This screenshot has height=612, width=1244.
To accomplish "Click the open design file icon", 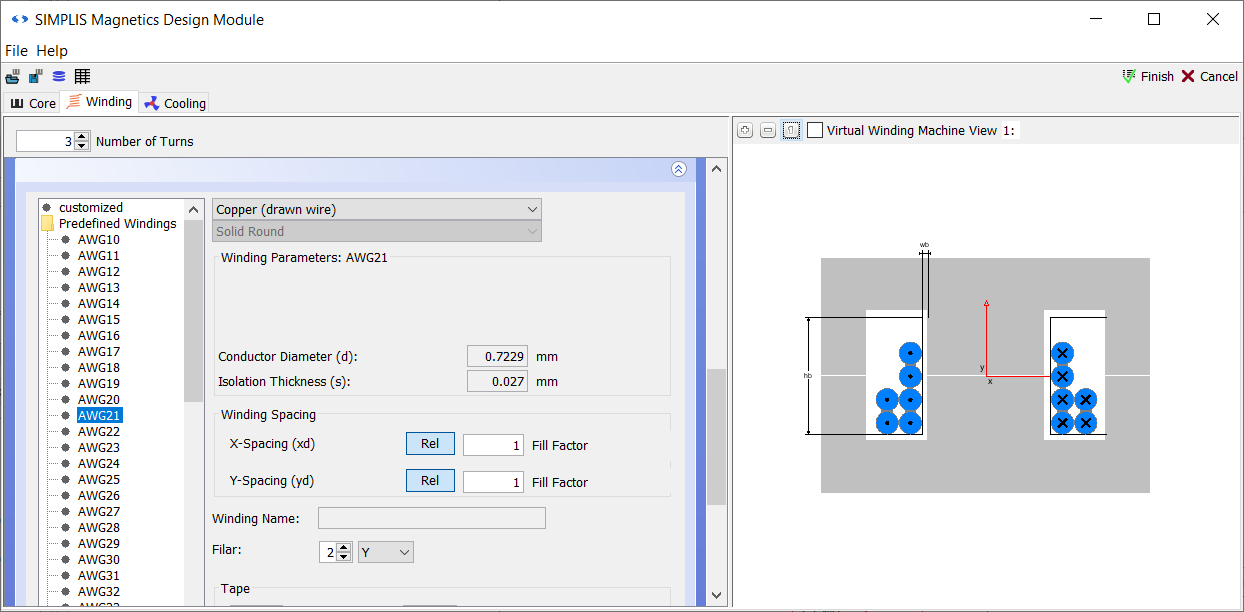I will click(13, 77).
